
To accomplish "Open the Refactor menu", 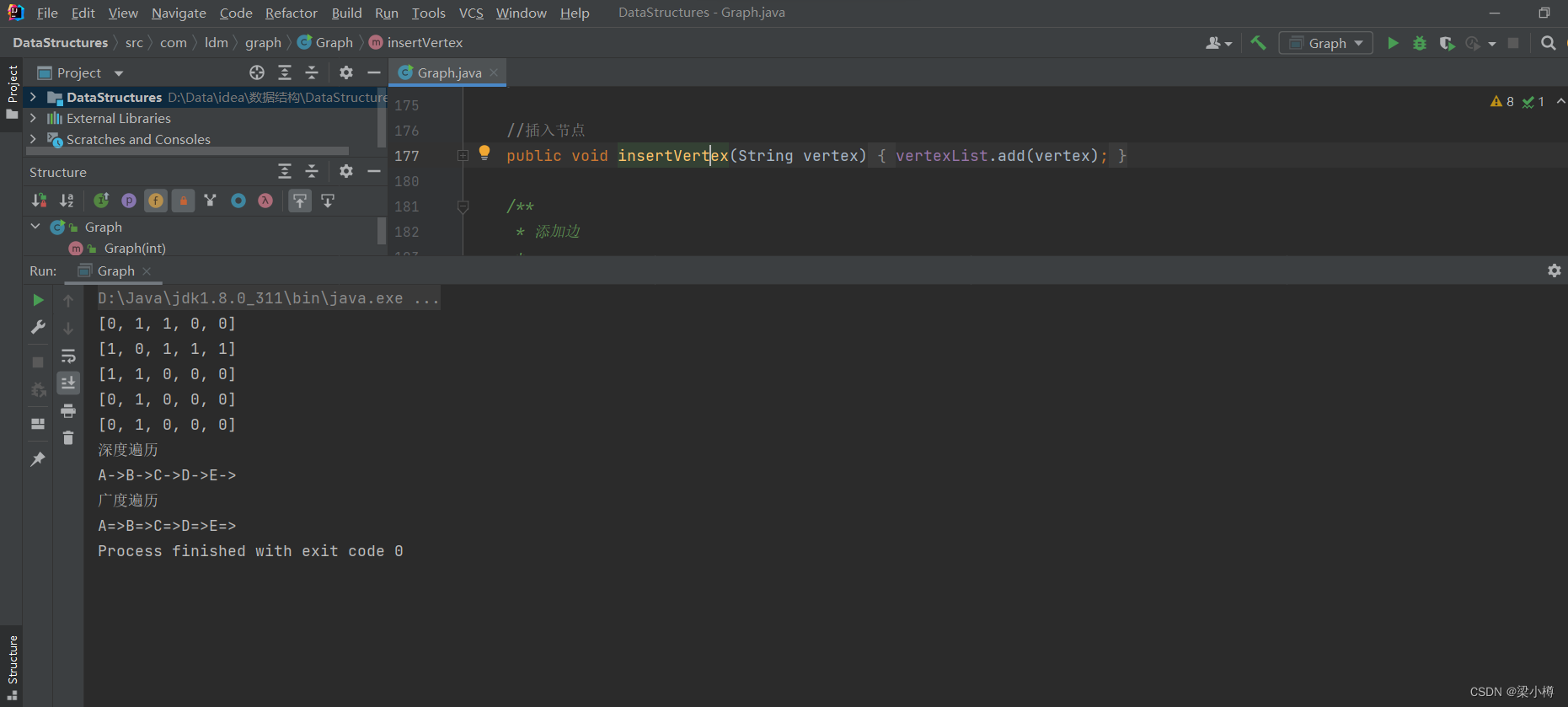I will tap(292, 13).
